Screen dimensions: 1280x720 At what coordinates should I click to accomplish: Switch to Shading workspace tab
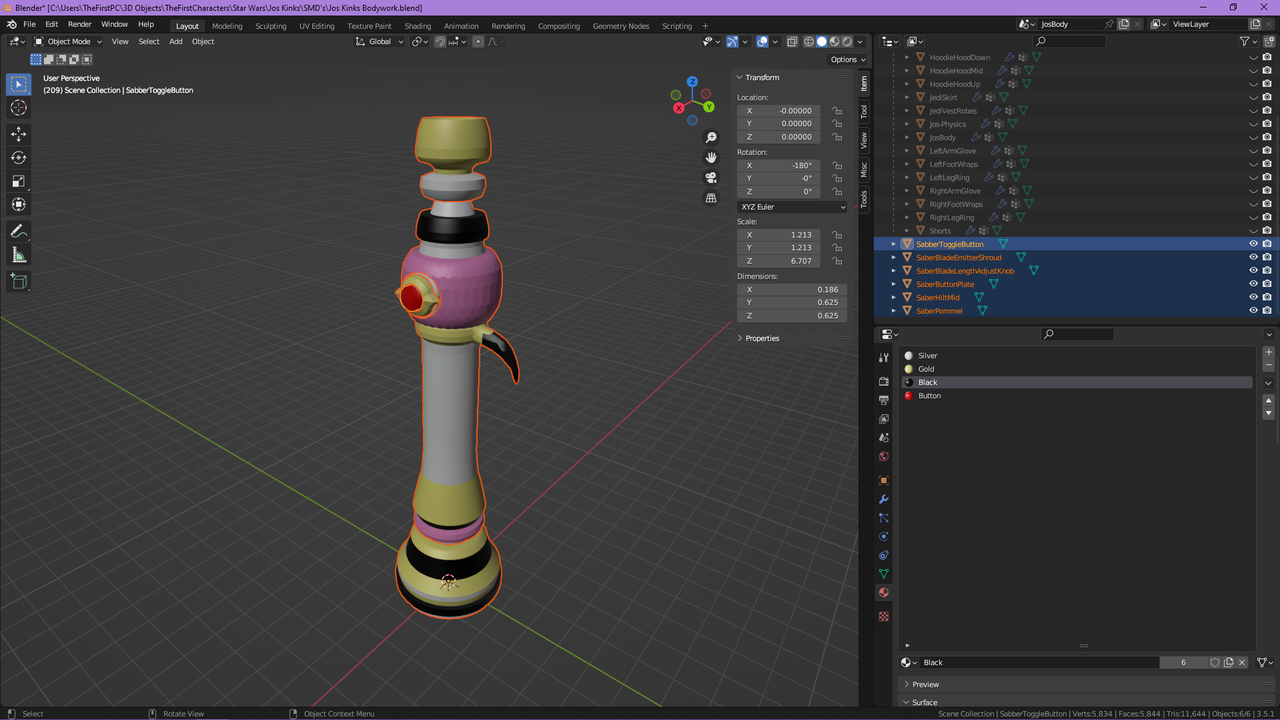point(418,26)
